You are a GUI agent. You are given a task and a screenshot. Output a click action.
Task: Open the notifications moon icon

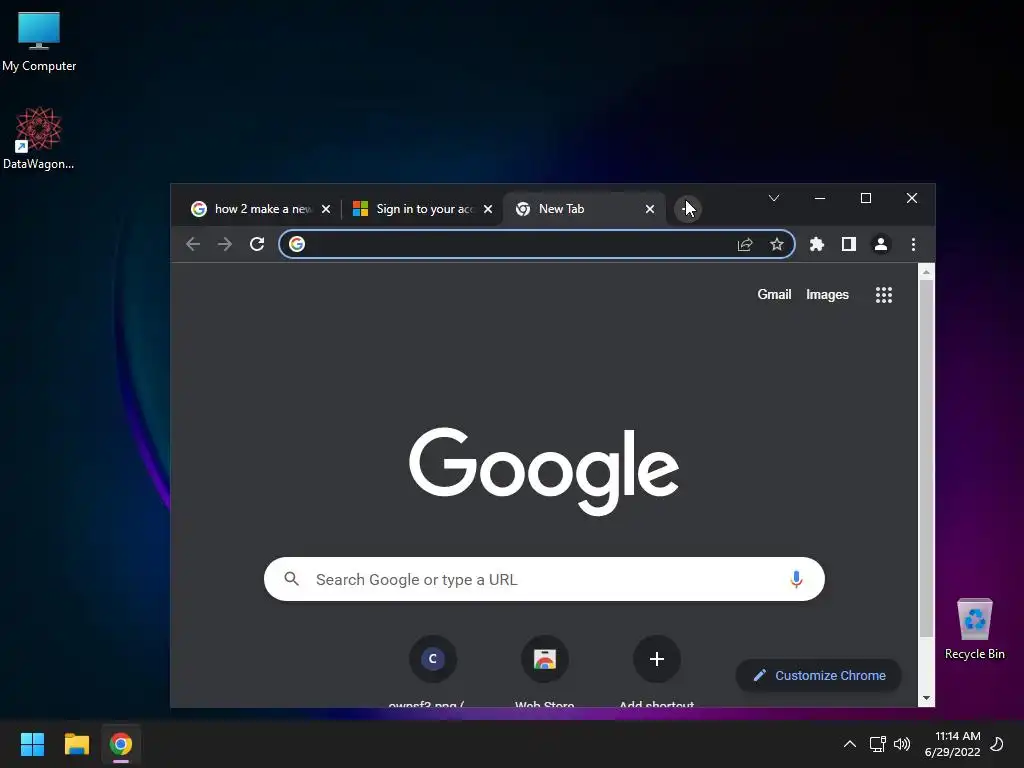pos(997,744)
